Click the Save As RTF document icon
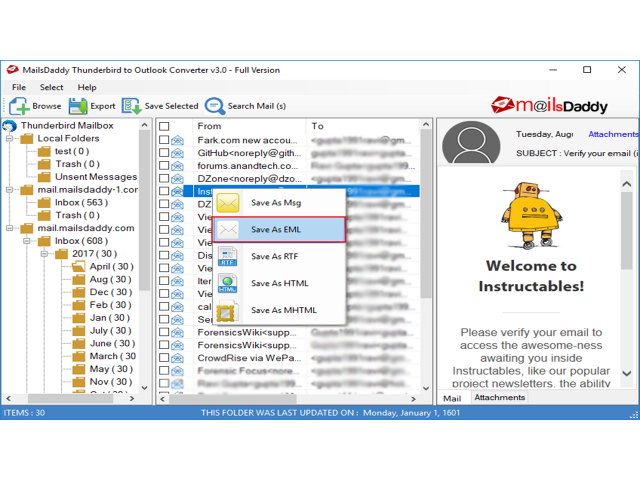This screenshot has width=640, height=480. [227, 256]
